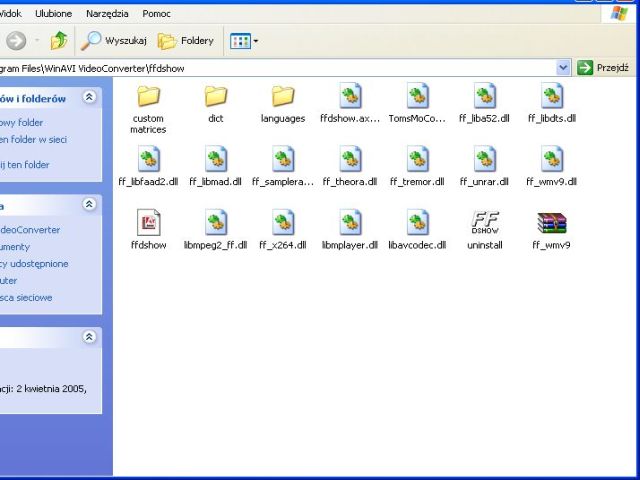Click the 'custom matrices' folder name

pyautogui.click(x=148, y=124)
